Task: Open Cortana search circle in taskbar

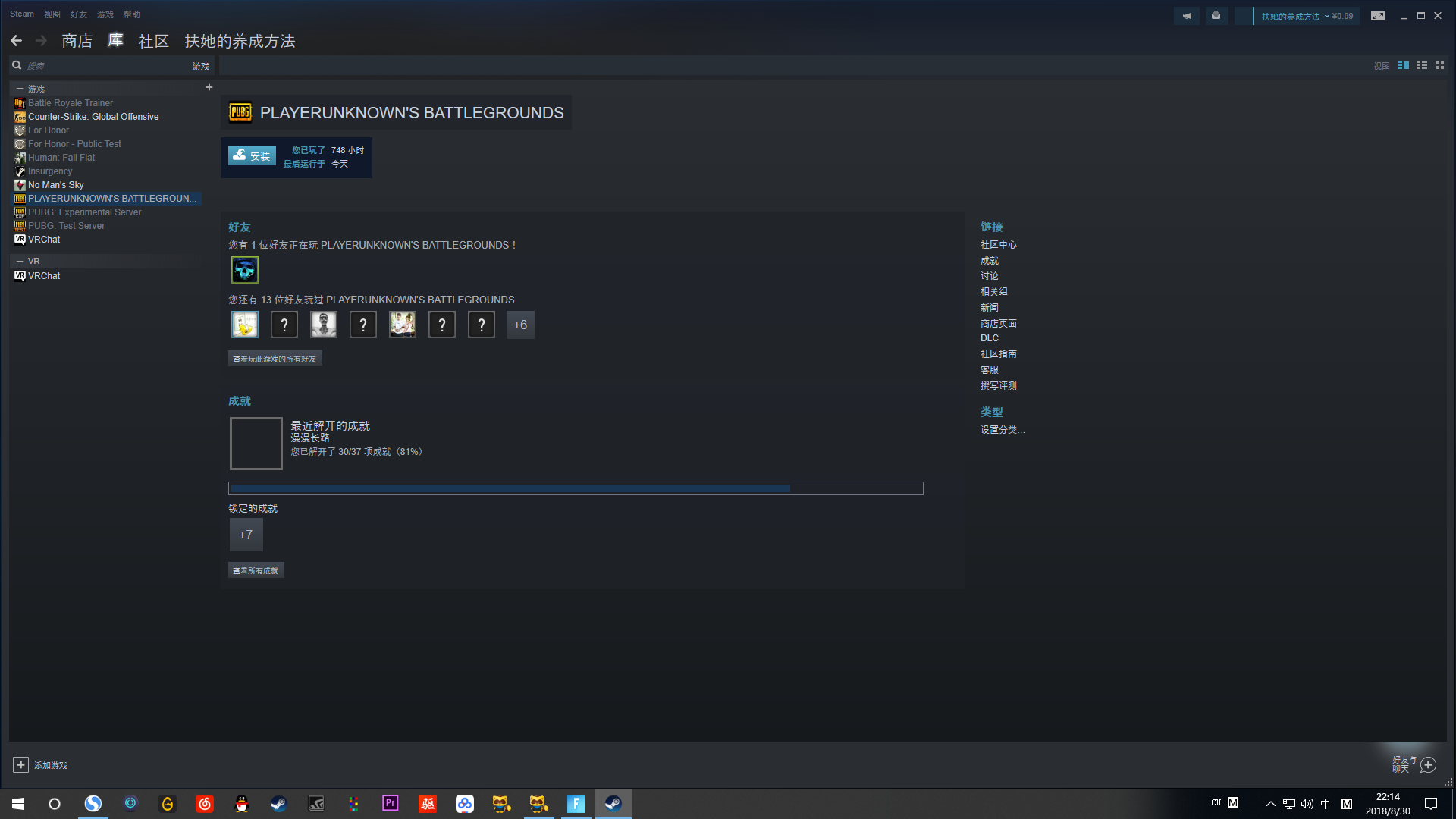Action: 55,804
